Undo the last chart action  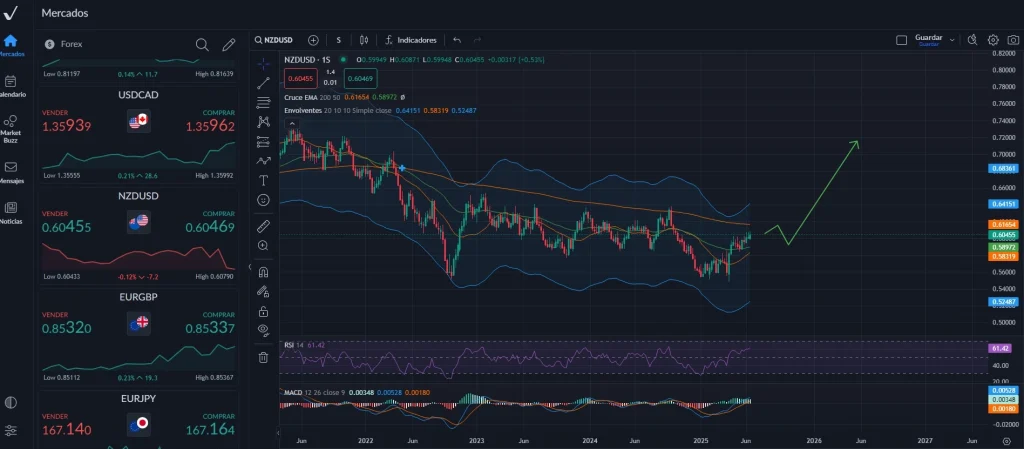pyautogui.click(x=457, y=40)
